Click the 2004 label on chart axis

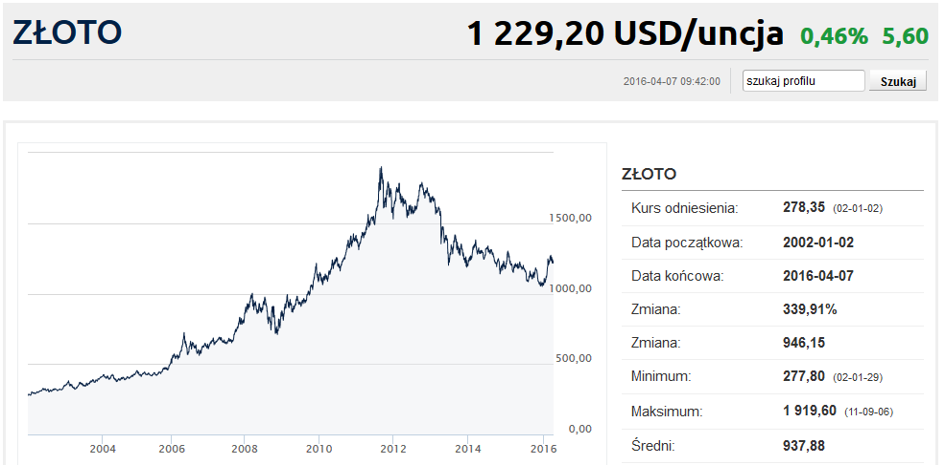coord(102,448)
